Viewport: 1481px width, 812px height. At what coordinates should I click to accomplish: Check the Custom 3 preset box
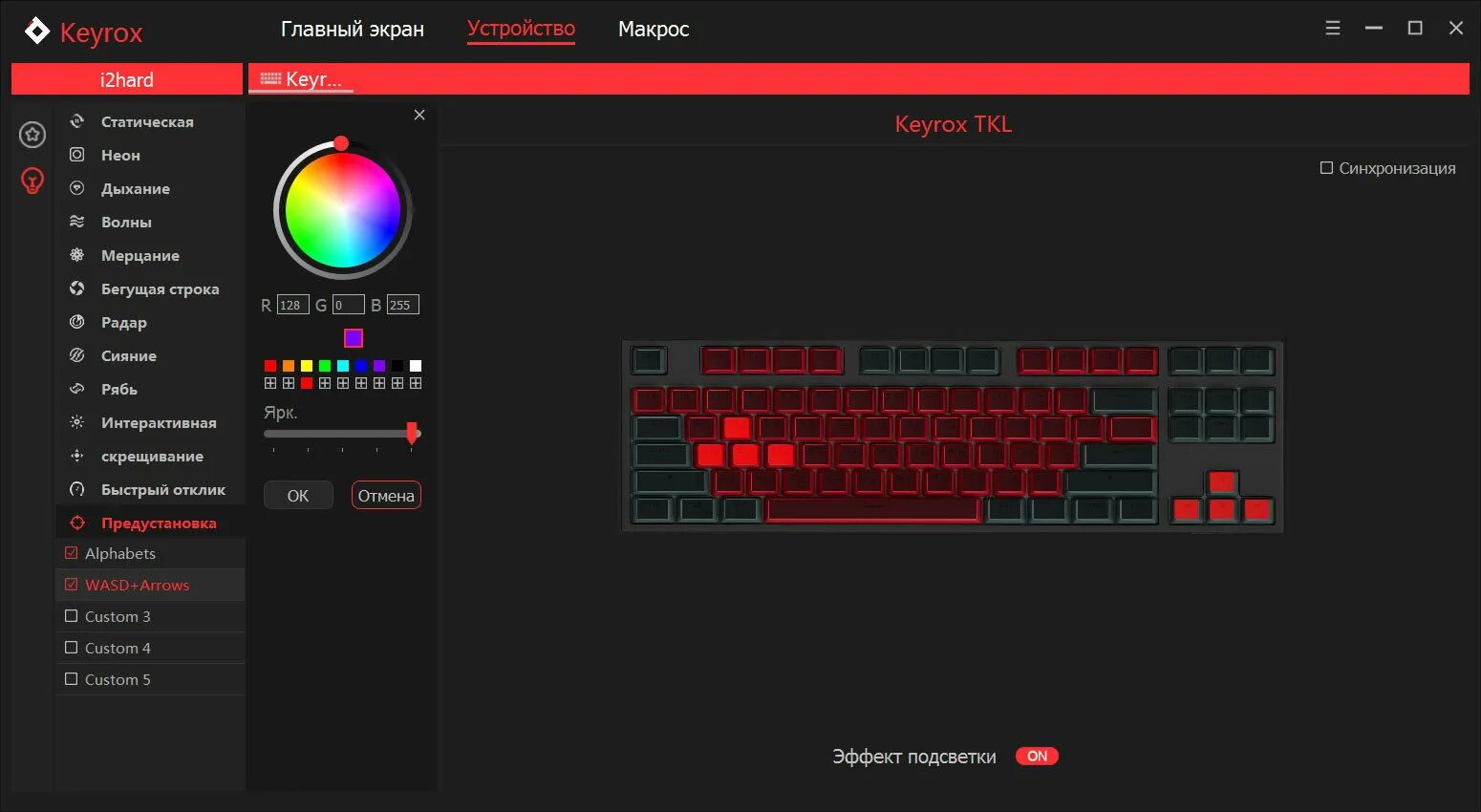[x=71, y=616]
